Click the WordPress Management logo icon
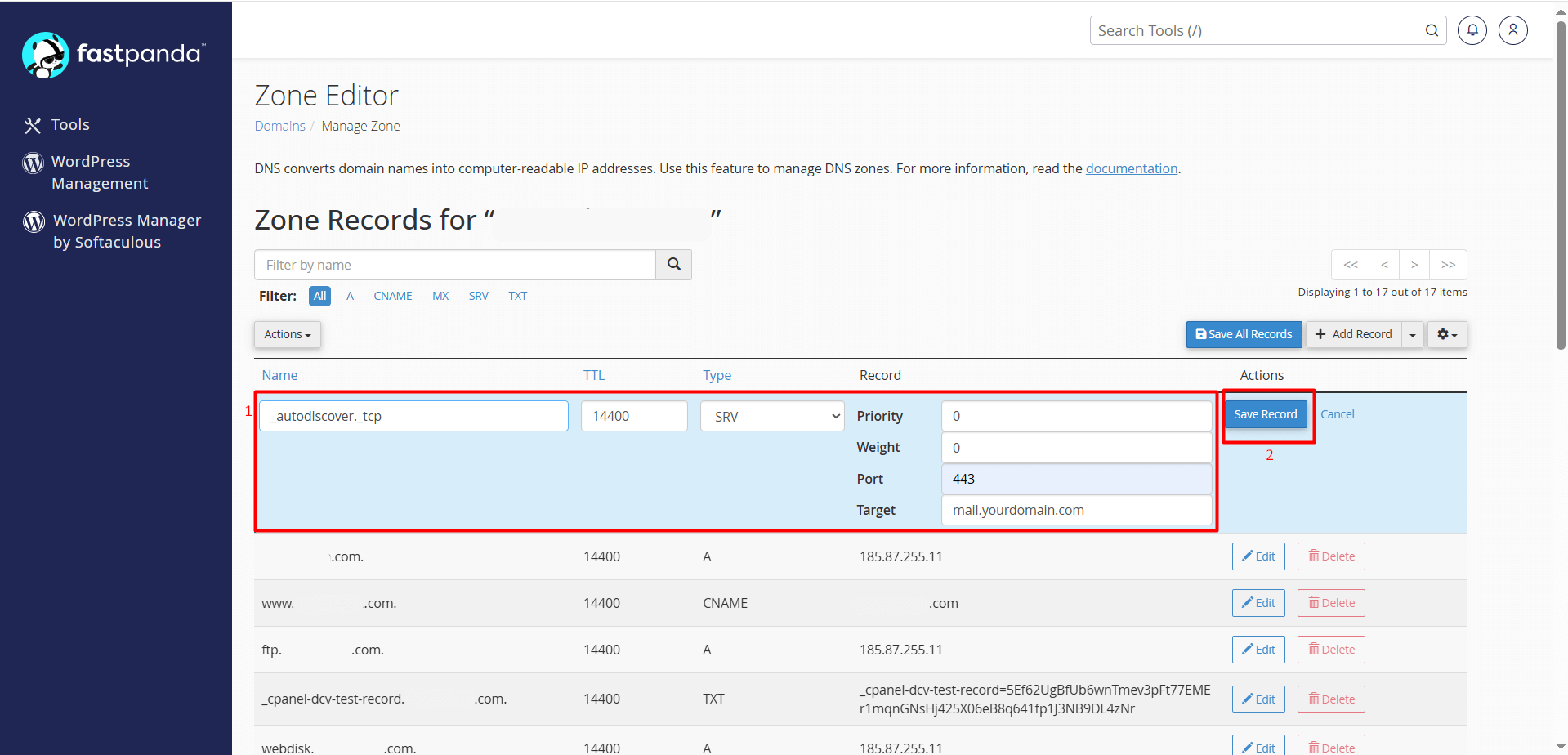This screenshot has width=1568, height=755. tap(33, 163)
